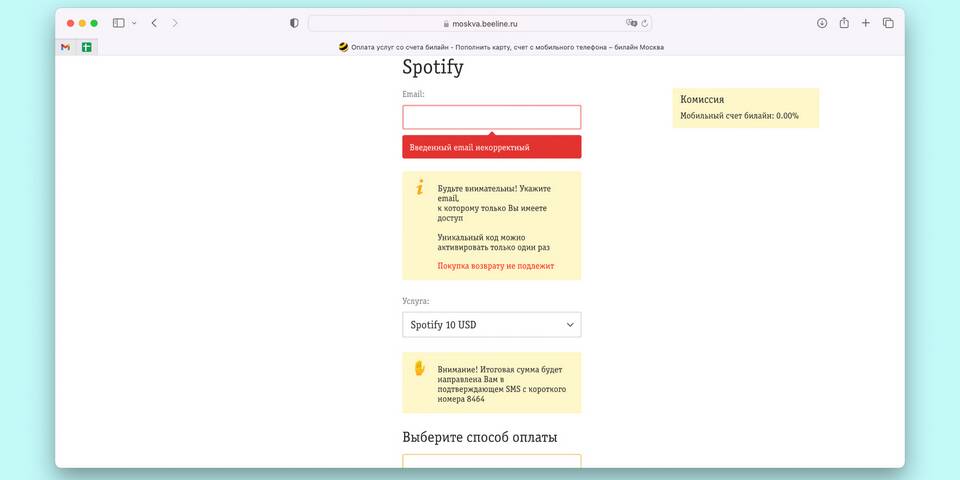Click into the Email input field
Viewport: 960px width, 480px height.
click(x=491, y=117)
